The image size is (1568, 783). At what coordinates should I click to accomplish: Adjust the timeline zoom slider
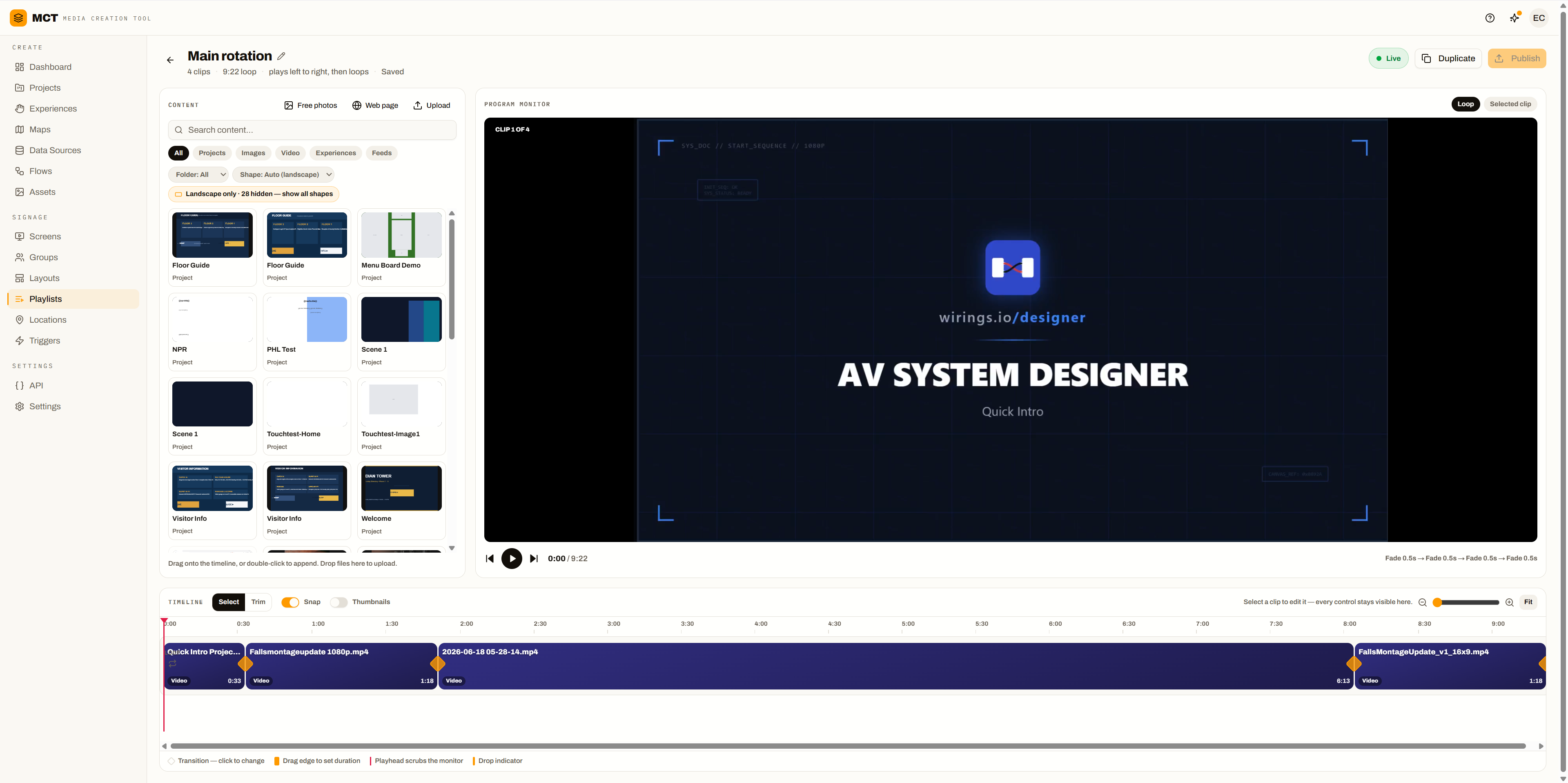tap(1466, 602)
